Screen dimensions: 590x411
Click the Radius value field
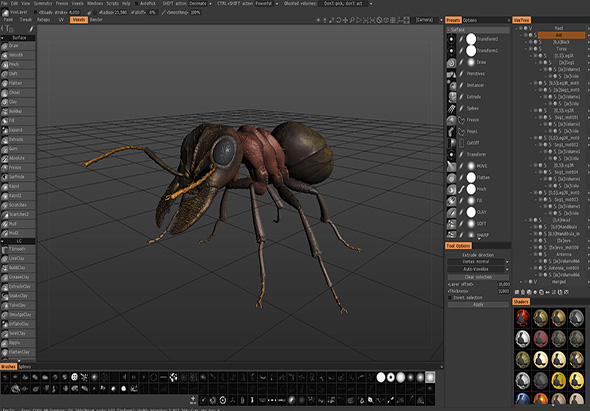click(x=120, y=12)
